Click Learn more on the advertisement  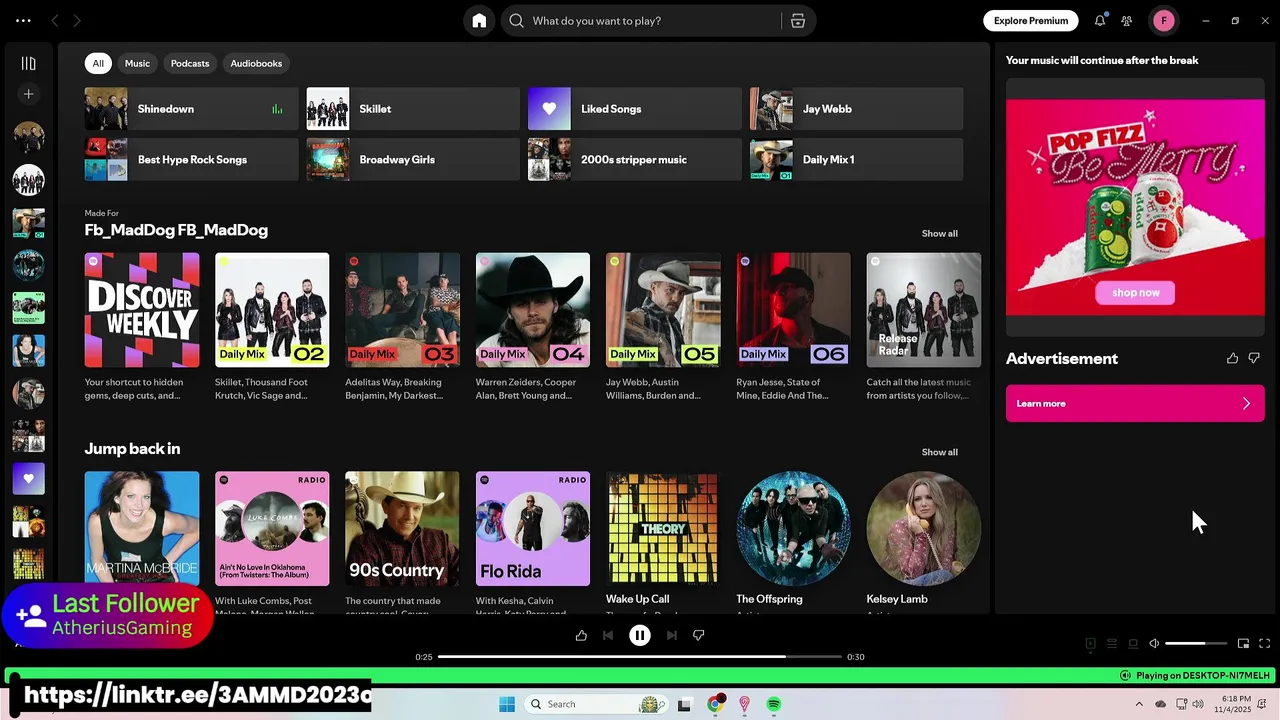pyautogui.click(x=1135, y=404)
